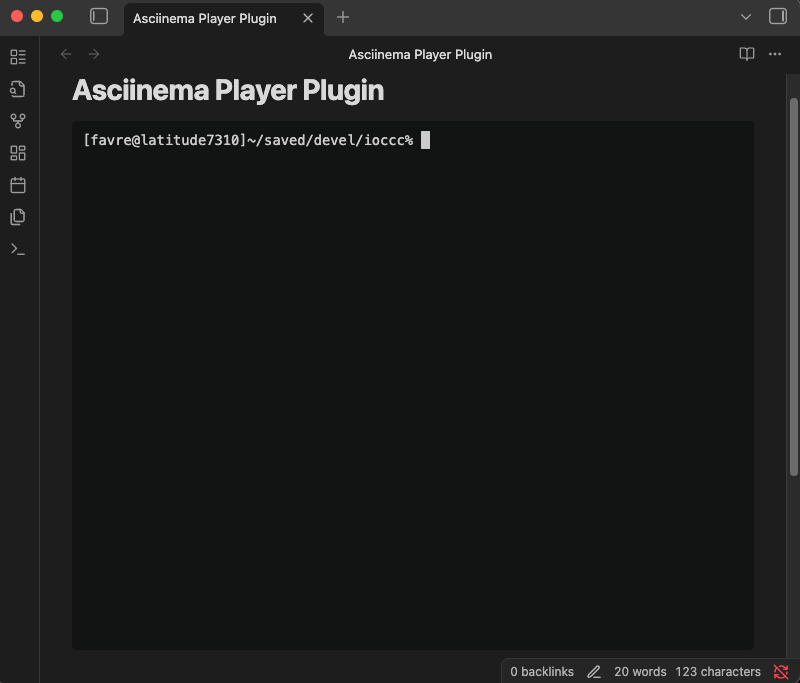Open the command palette terminal icon

tap(18, 249)
